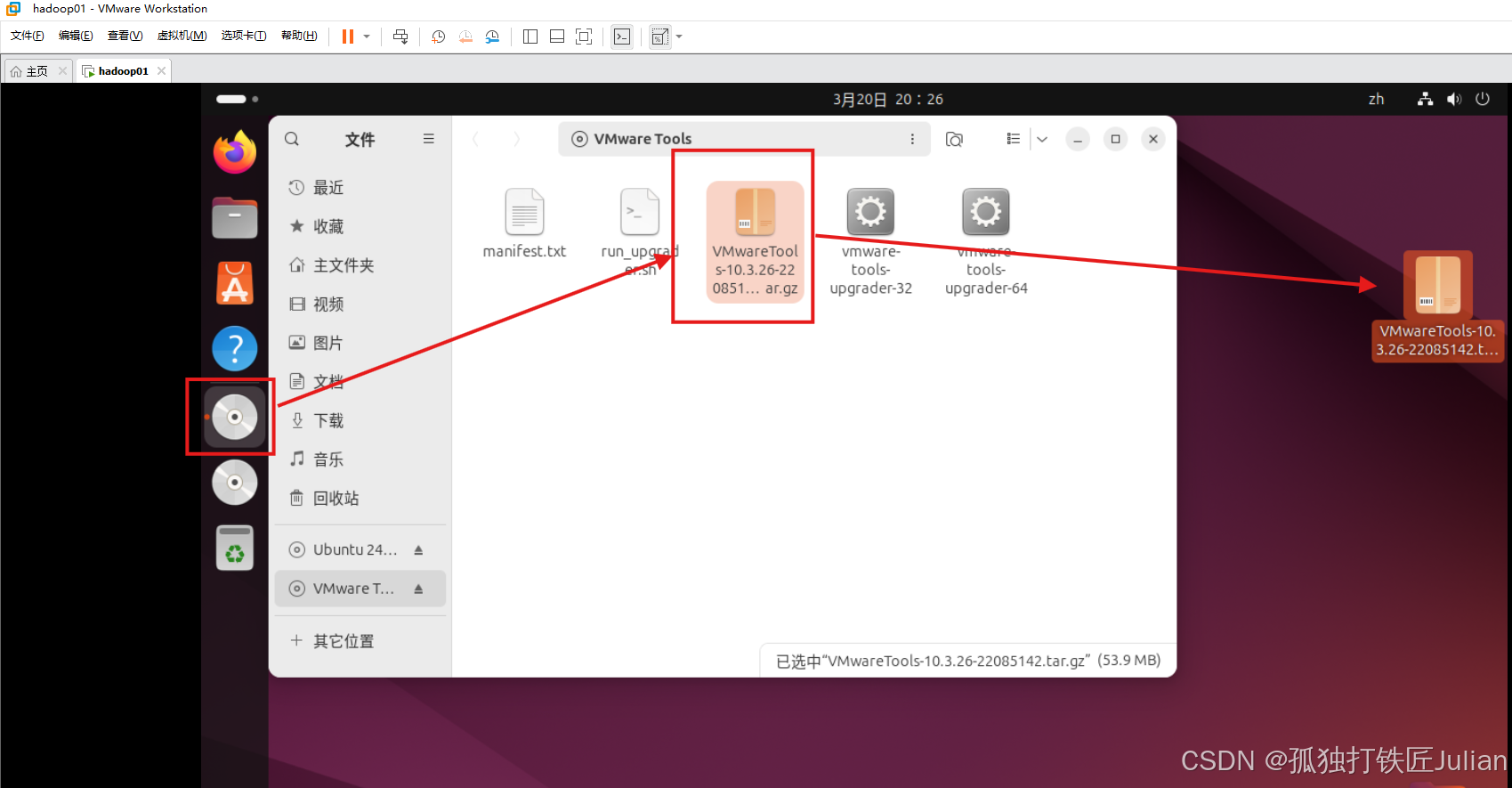Eject the Ubuntu 24 disc
This screenshot has height=788, width=1512.
pos(418,550)
